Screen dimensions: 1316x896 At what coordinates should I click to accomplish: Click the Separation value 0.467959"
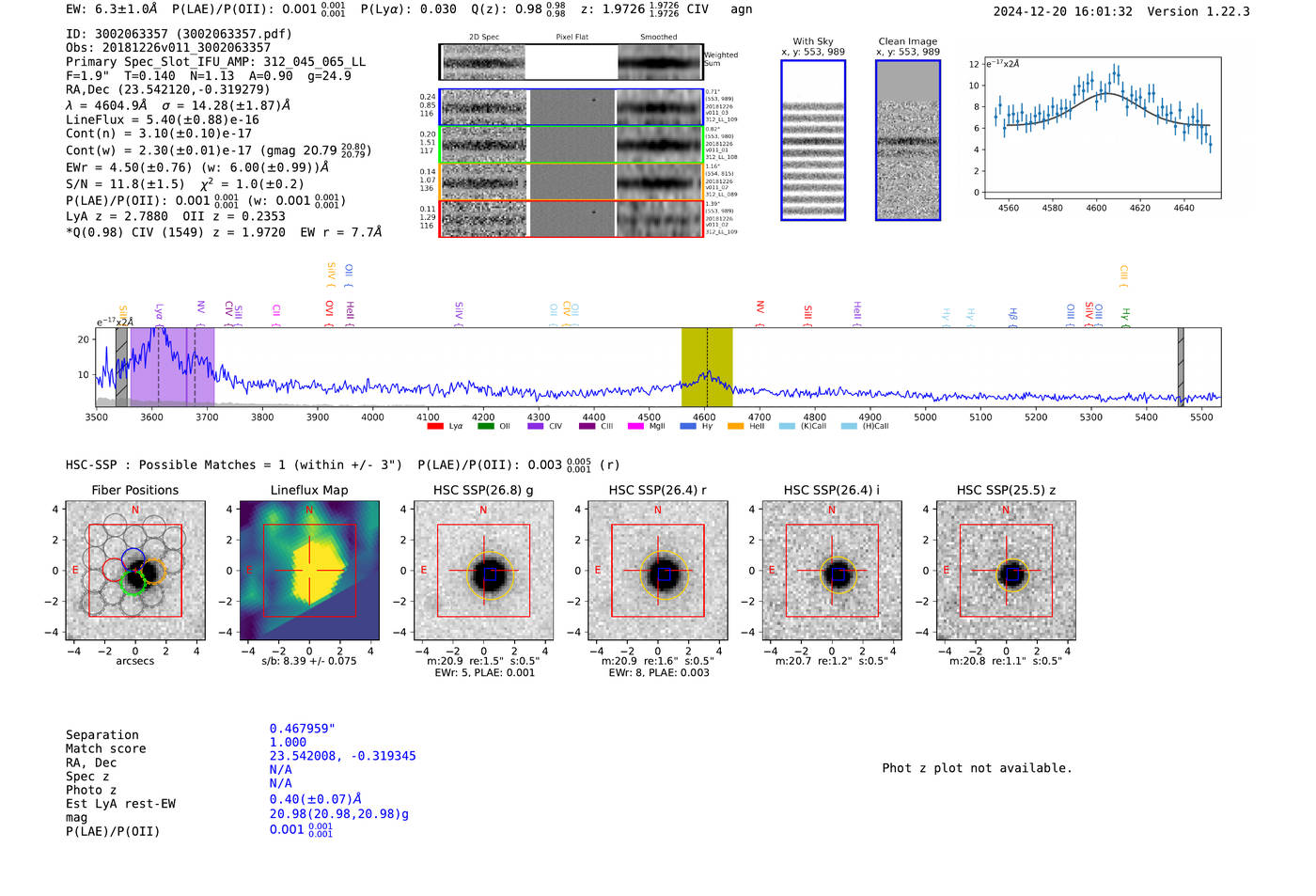(x=303, y=729)
